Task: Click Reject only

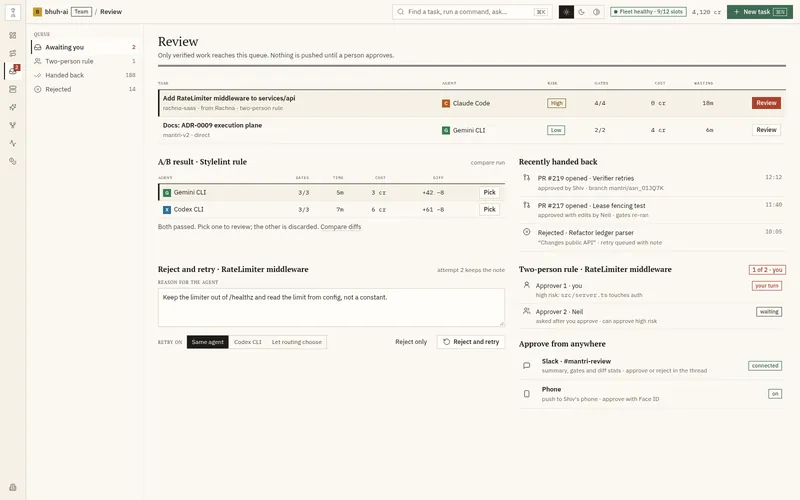Action: 411,342
